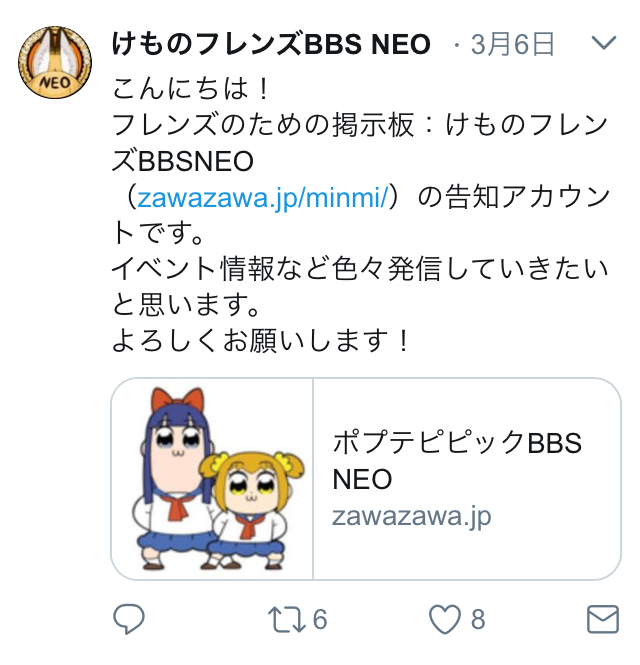The image size is (640, 665).
Task: Open the けものフレンズBBS NEO account name
Action: pos(271,44)
